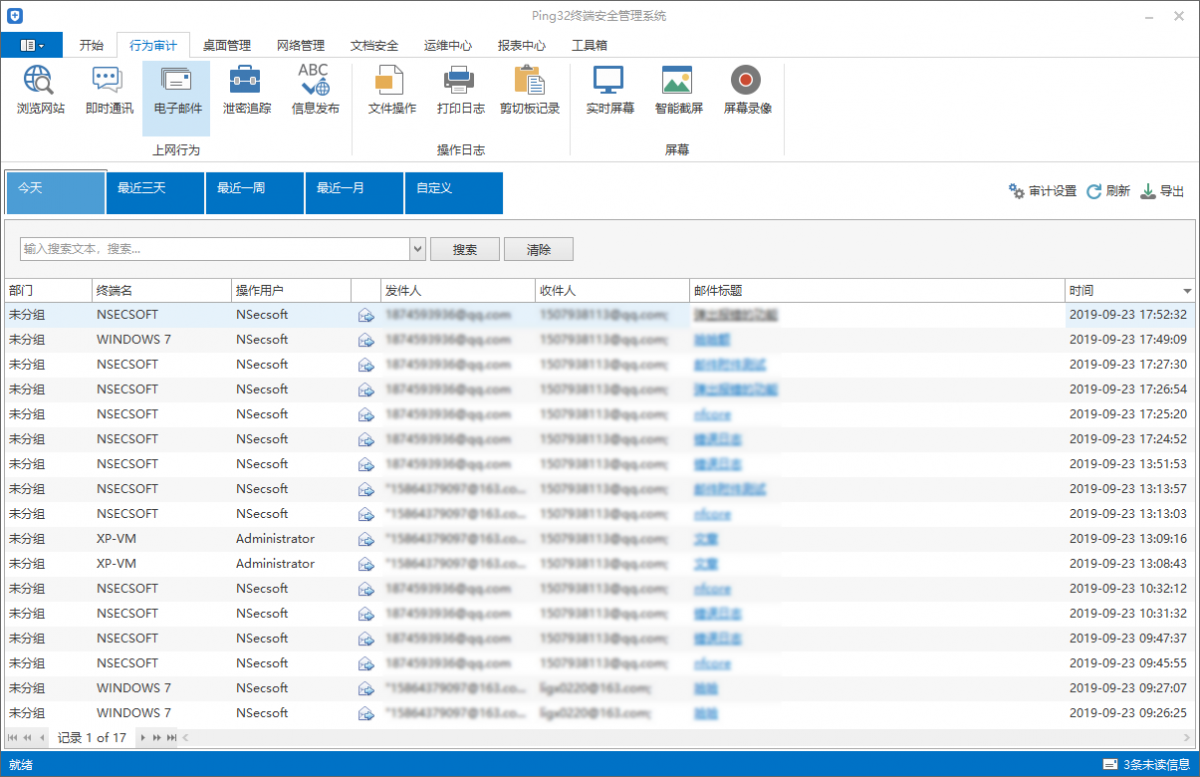Click the 清除 clear button
Image resolution: width=1200 pixels, height=777 pixels.
(539, 249)
